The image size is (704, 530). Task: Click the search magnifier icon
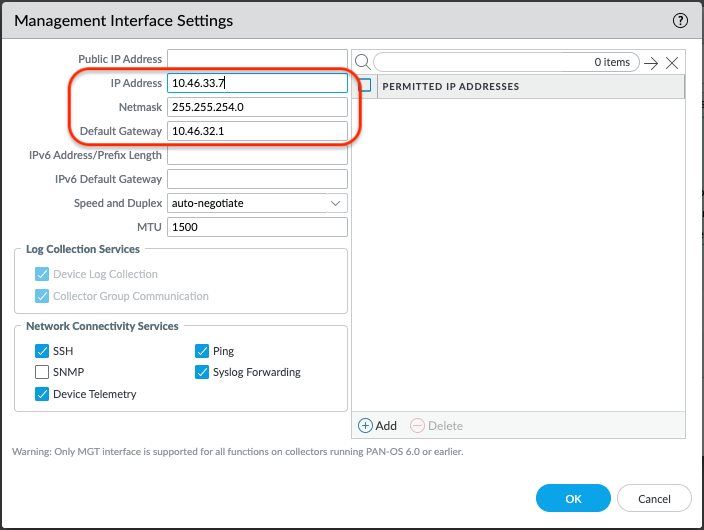point(363,62)
